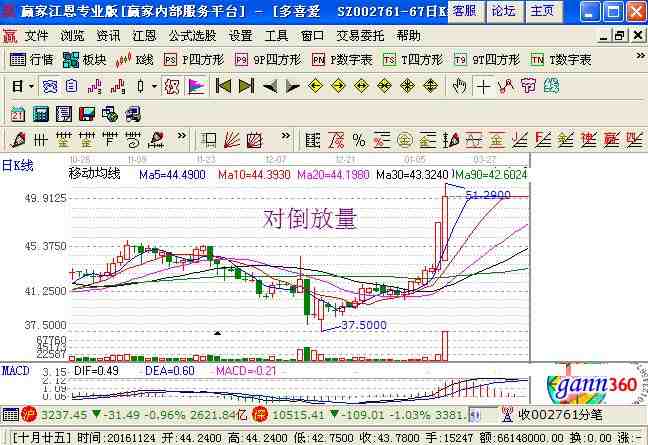The width and height of the screenshot is (648, 445).
Task: Open the 行情 quotes view
Action: tap(31, 60)
